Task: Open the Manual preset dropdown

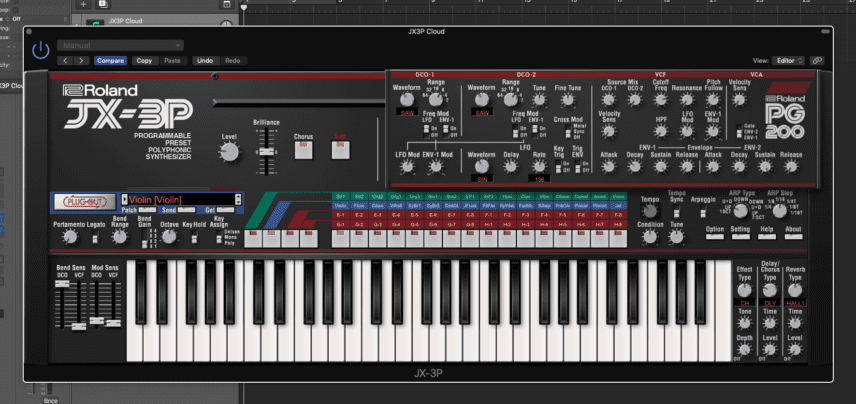Action: point(120,45)
